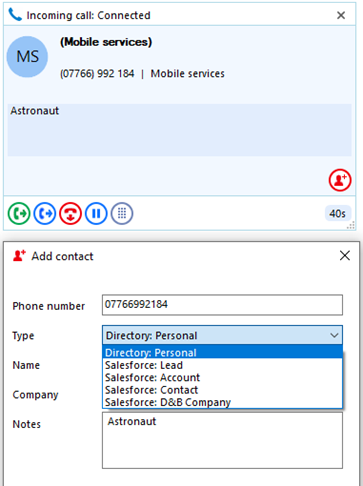
Task: Click the green consult transfer call icon
Action: click(19, 213)
